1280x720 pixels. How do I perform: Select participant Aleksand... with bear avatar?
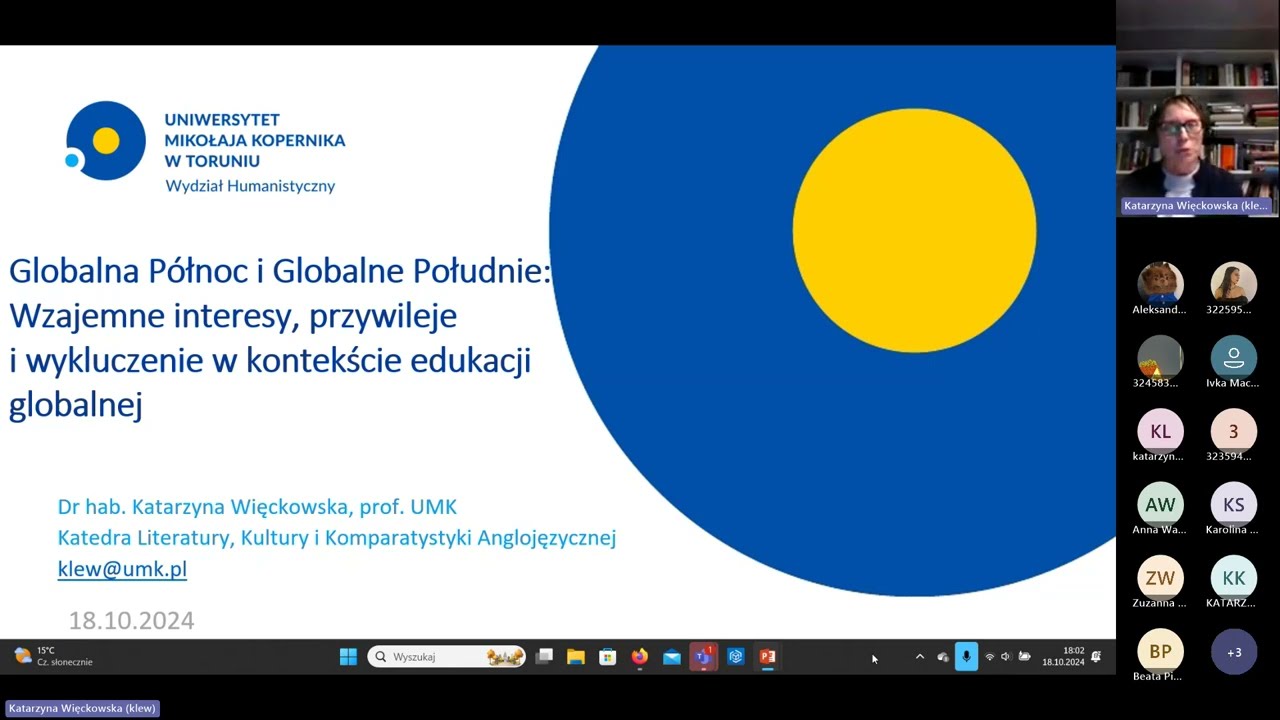pos(1160,284)
